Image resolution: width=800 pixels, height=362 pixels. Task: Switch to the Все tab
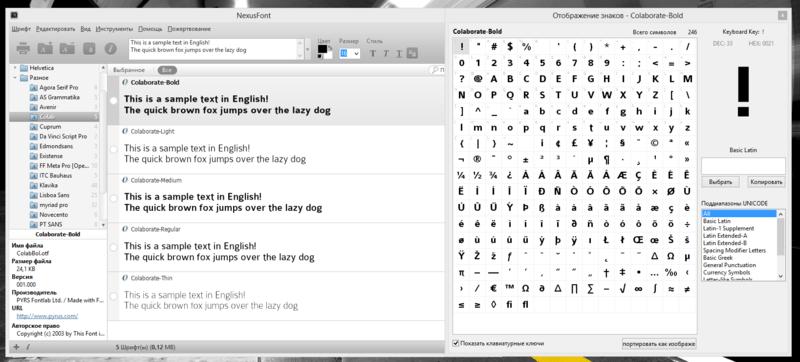point(166,70)
